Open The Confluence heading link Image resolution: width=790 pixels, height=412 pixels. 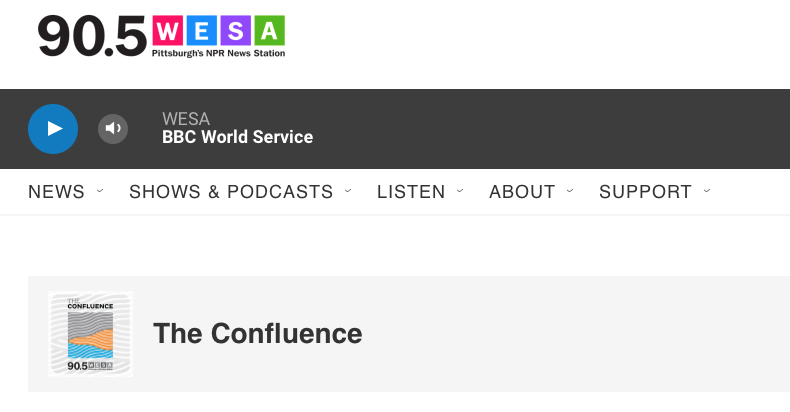(x=257, y=333)
